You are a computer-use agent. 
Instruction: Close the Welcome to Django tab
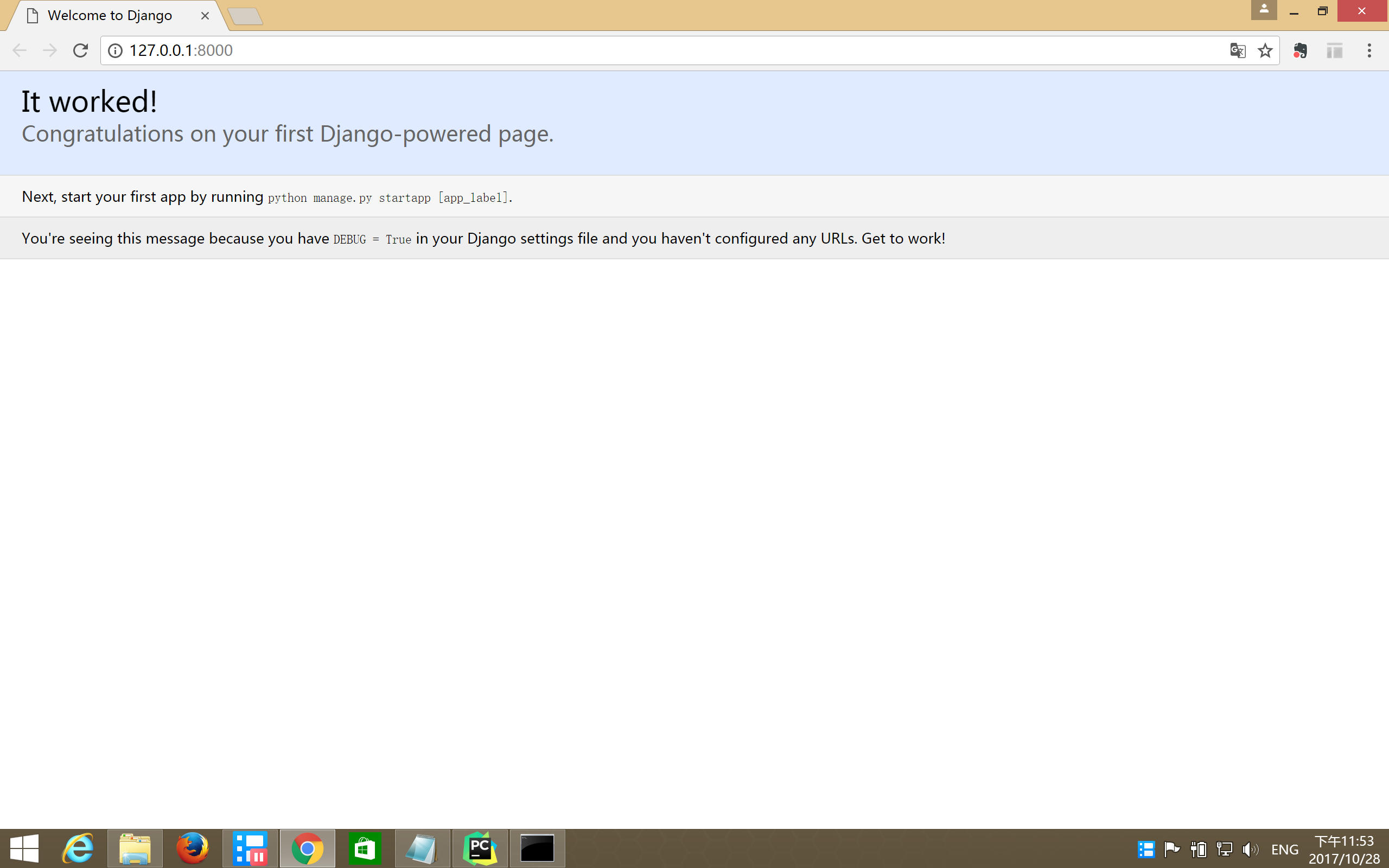205,16
